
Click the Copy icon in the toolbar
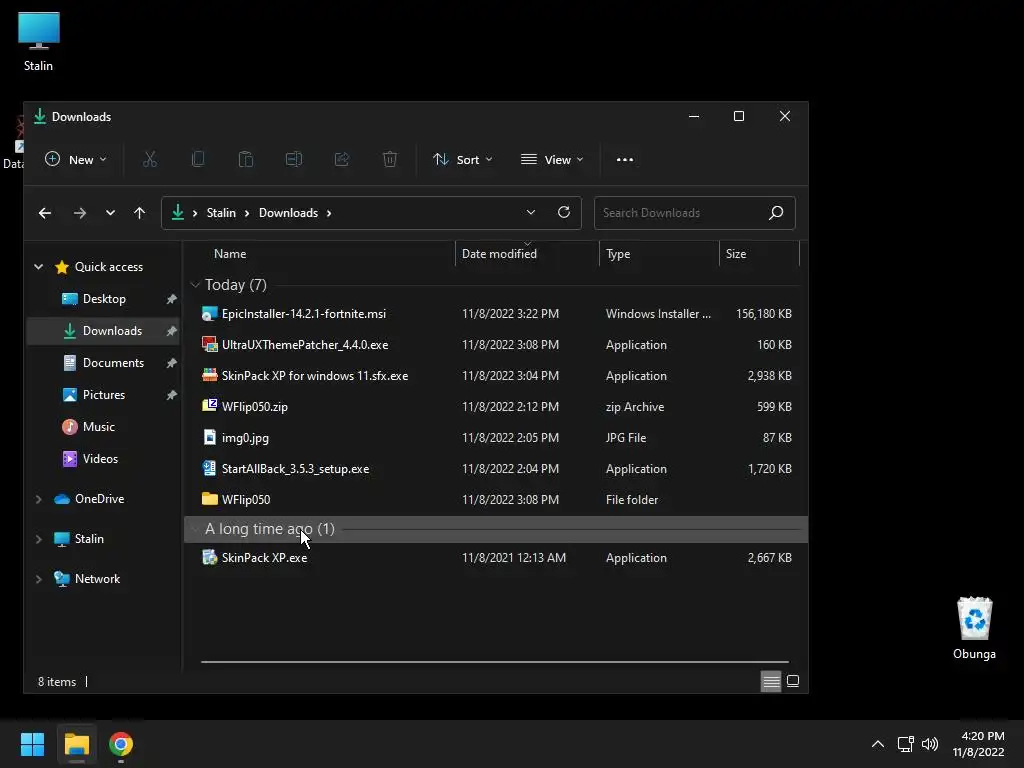point(198,159)
